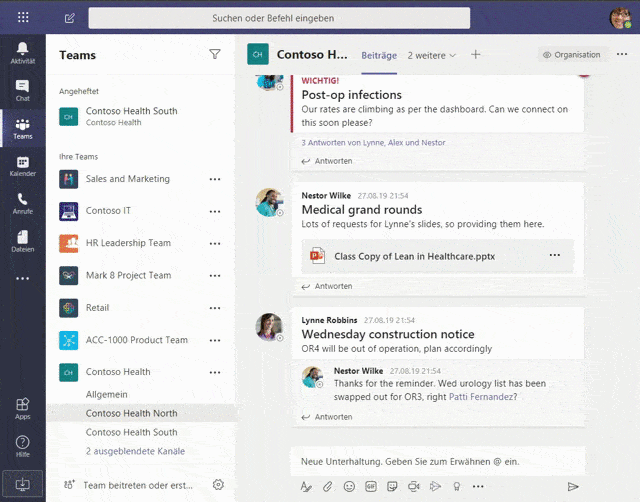Expand the '2 weitere' tabs dropdown
Screen dimensions: 640x502
coord(431,55)
